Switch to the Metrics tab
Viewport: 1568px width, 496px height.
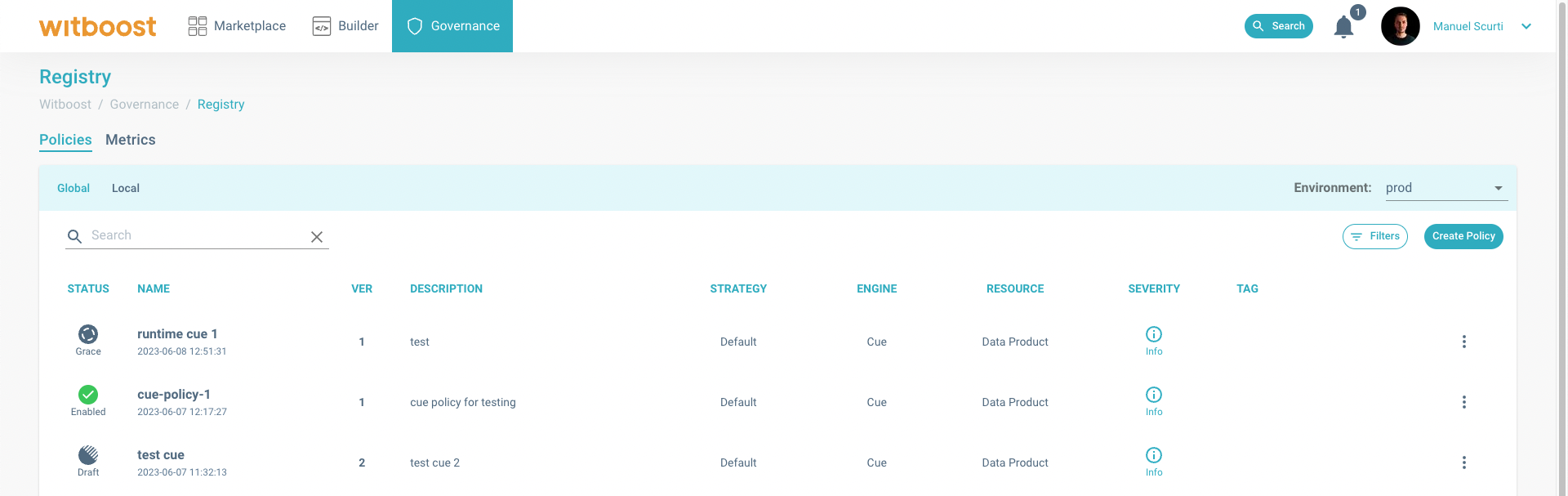click(131, 140)
